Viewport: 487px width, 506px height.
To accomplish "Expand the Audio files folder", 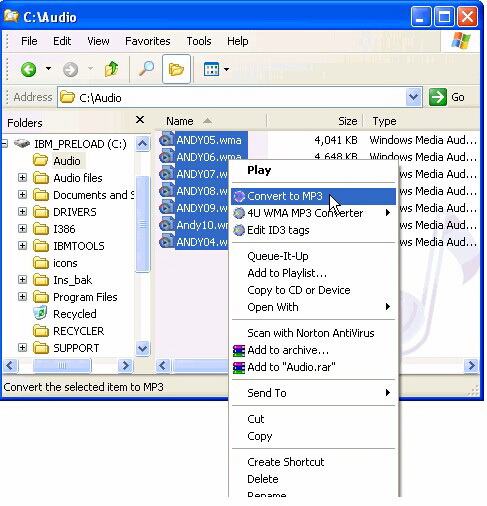I will [22, 177].
